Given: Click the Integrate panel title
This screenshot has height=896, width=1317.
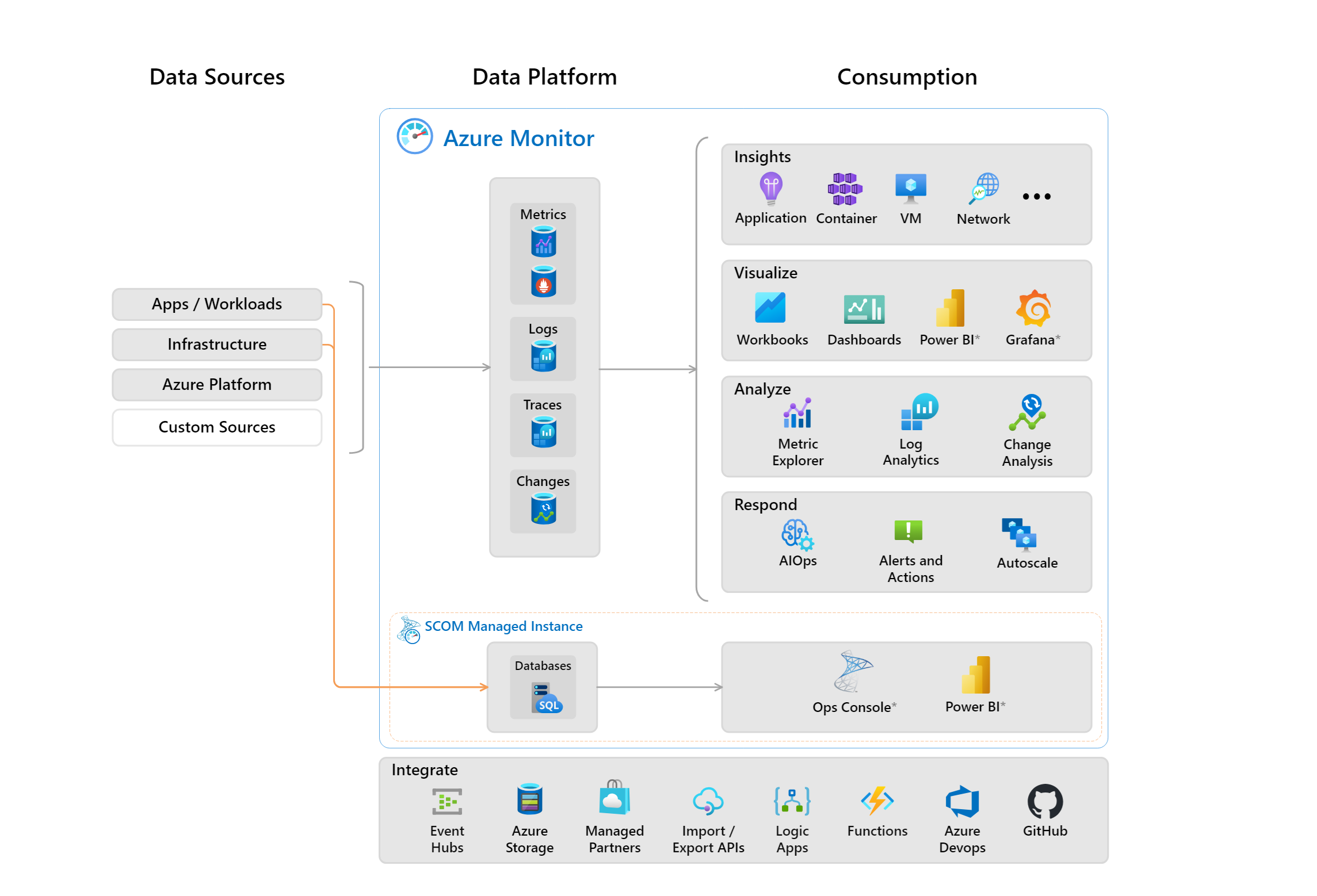Looking at the screenshot, I should pos(425,771).
